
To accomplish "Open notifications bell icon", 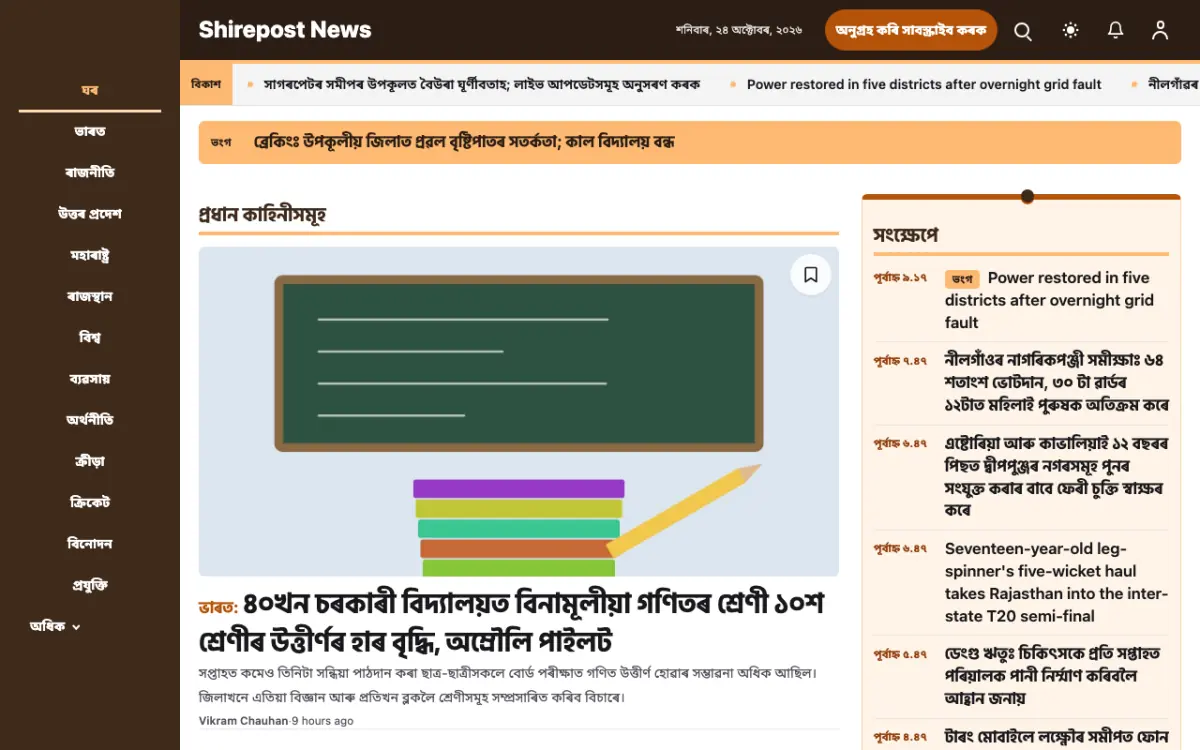I will tap(1116, 31).
